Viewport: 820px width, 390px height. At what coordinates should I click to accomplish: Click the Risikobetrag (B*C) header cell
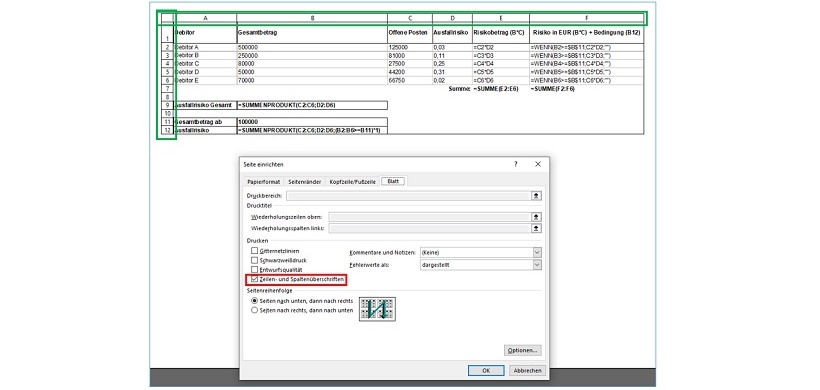coord(500,33)
